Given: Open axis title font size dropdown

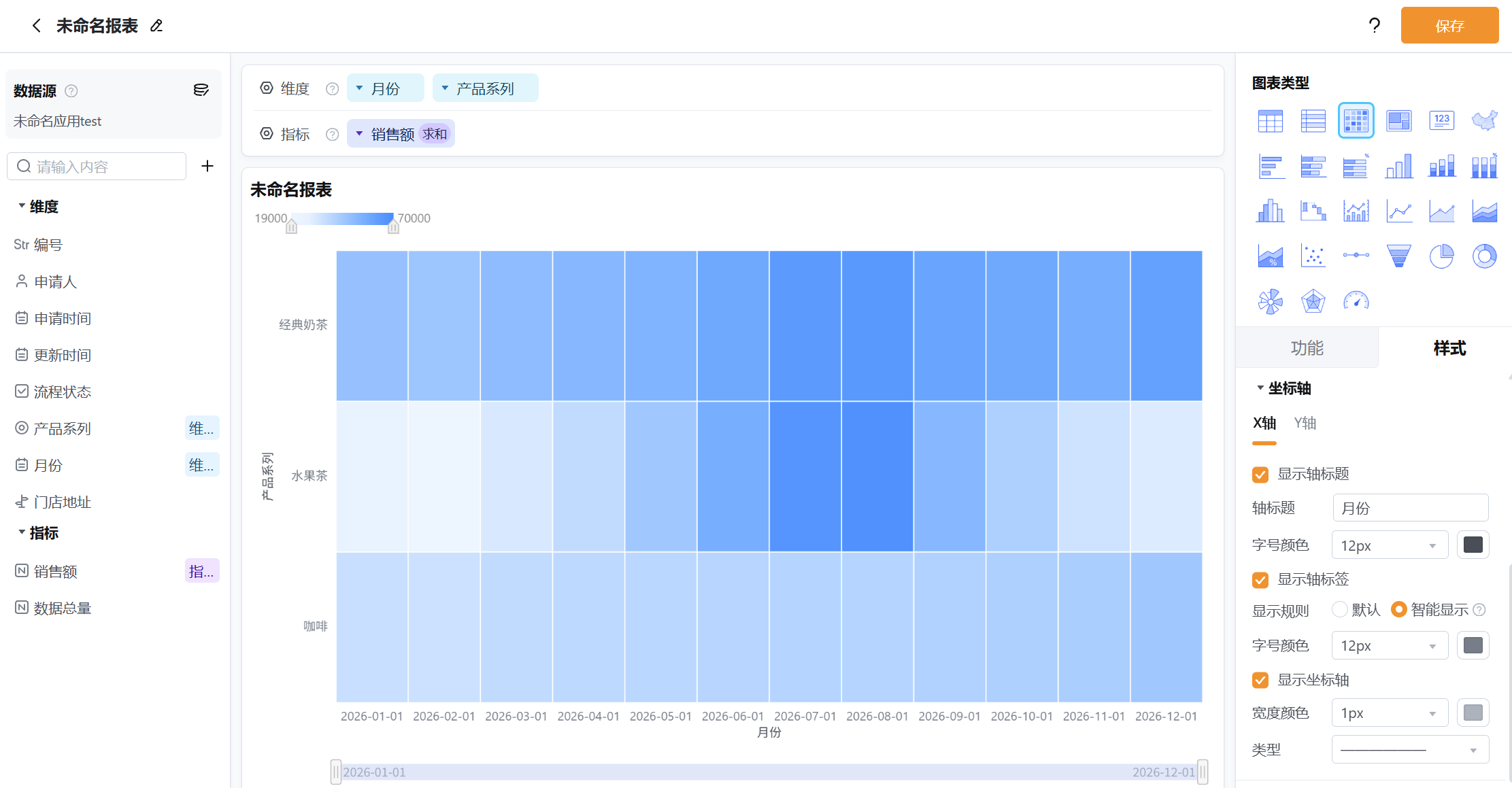Looking at the screenshot, I should tap(1390, 545).
